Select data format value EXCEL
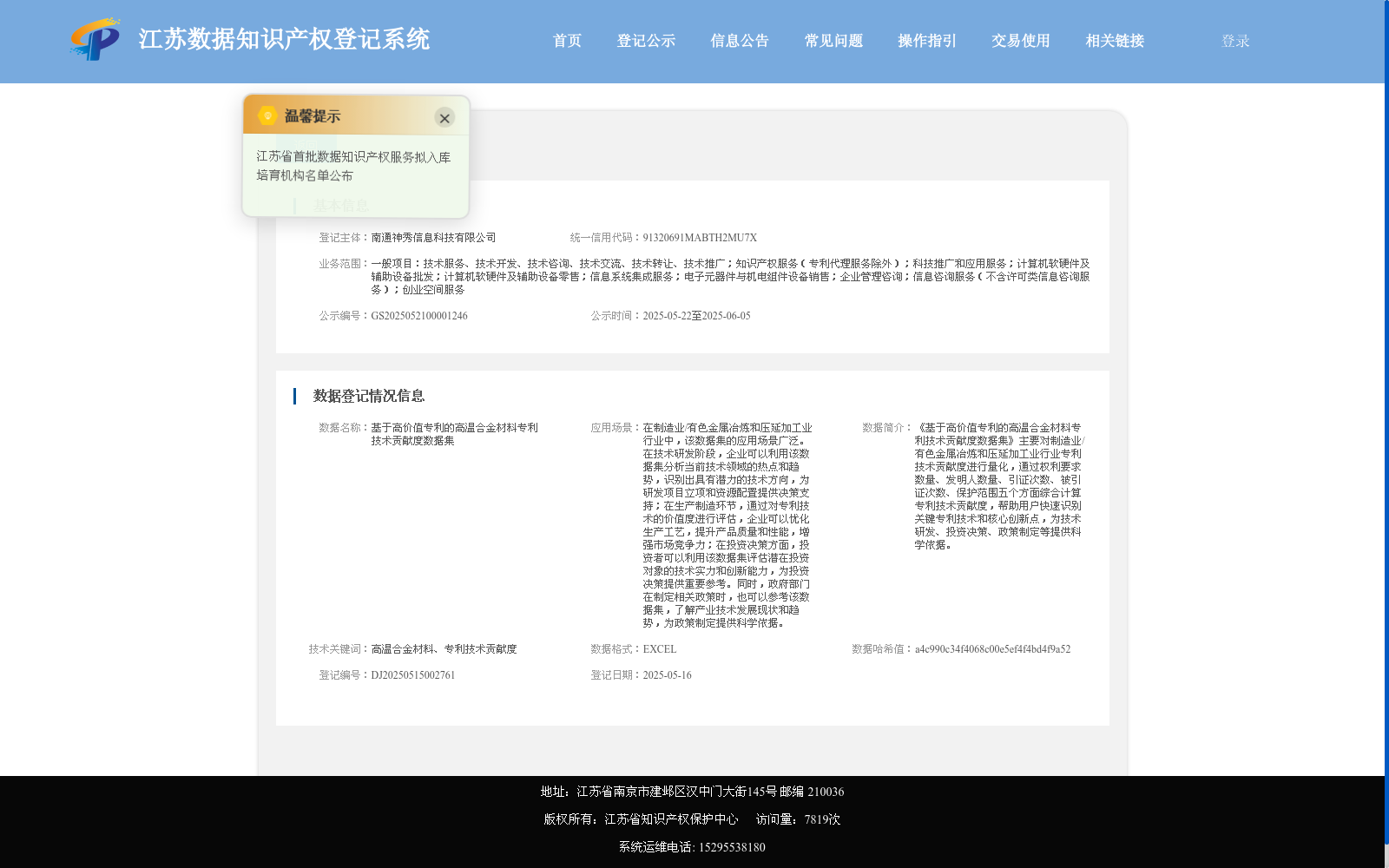The height and width of the screenshot is (868, 1389). (x=659, y=649)
